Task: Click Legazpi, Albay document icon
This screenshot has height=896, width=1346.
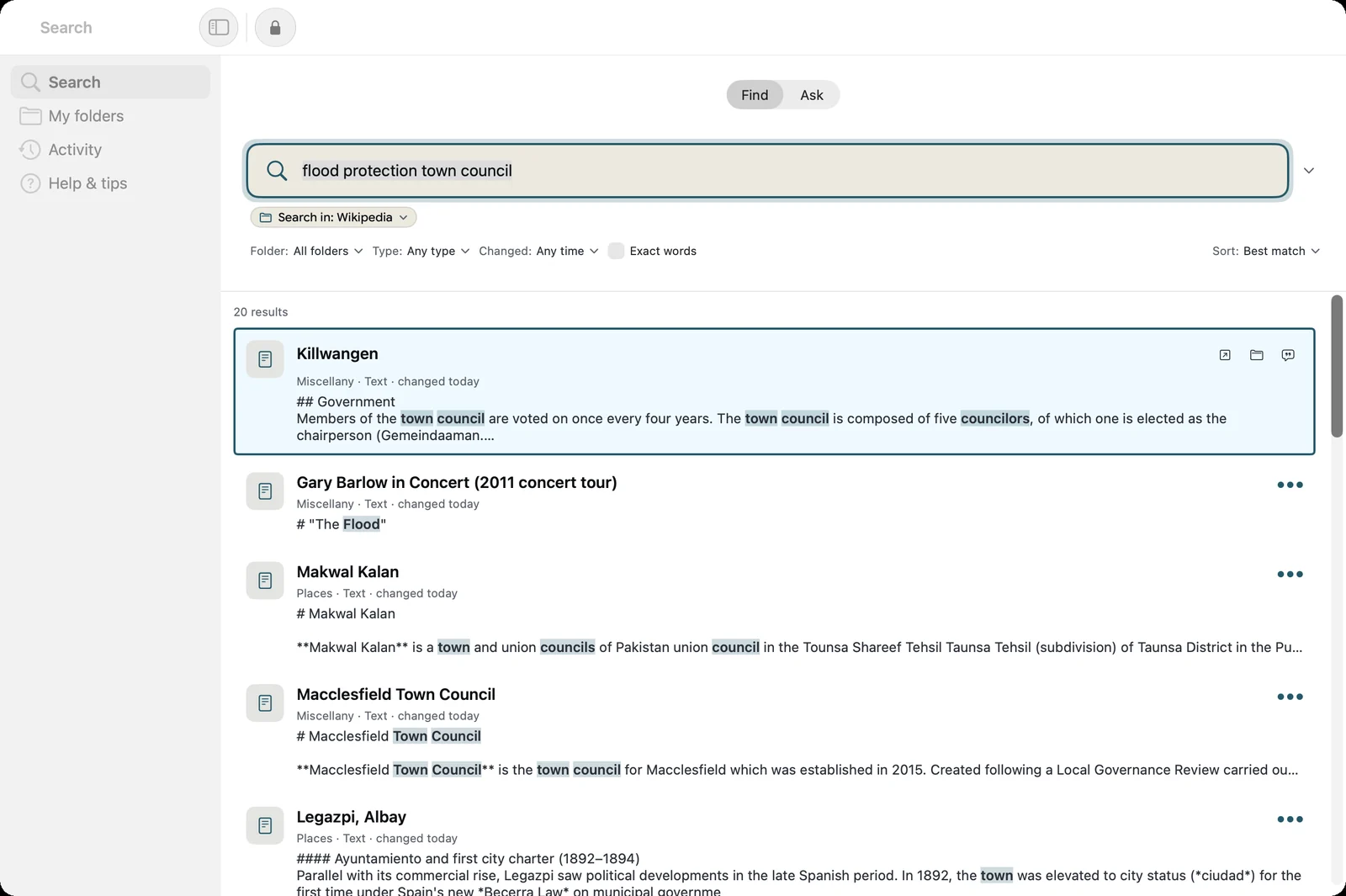Action: click(265, 825)
